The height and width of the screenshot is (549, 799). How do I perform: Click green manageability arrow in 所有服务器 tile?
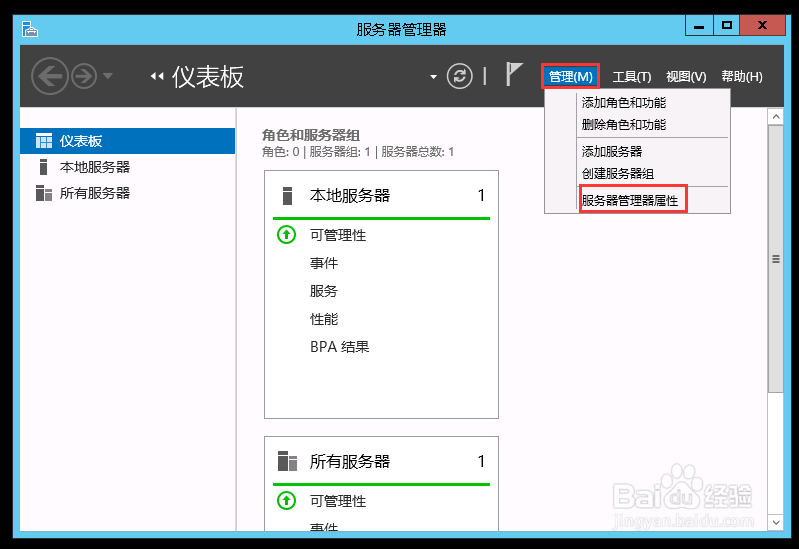pyautogui.click(x=286, y=501)
